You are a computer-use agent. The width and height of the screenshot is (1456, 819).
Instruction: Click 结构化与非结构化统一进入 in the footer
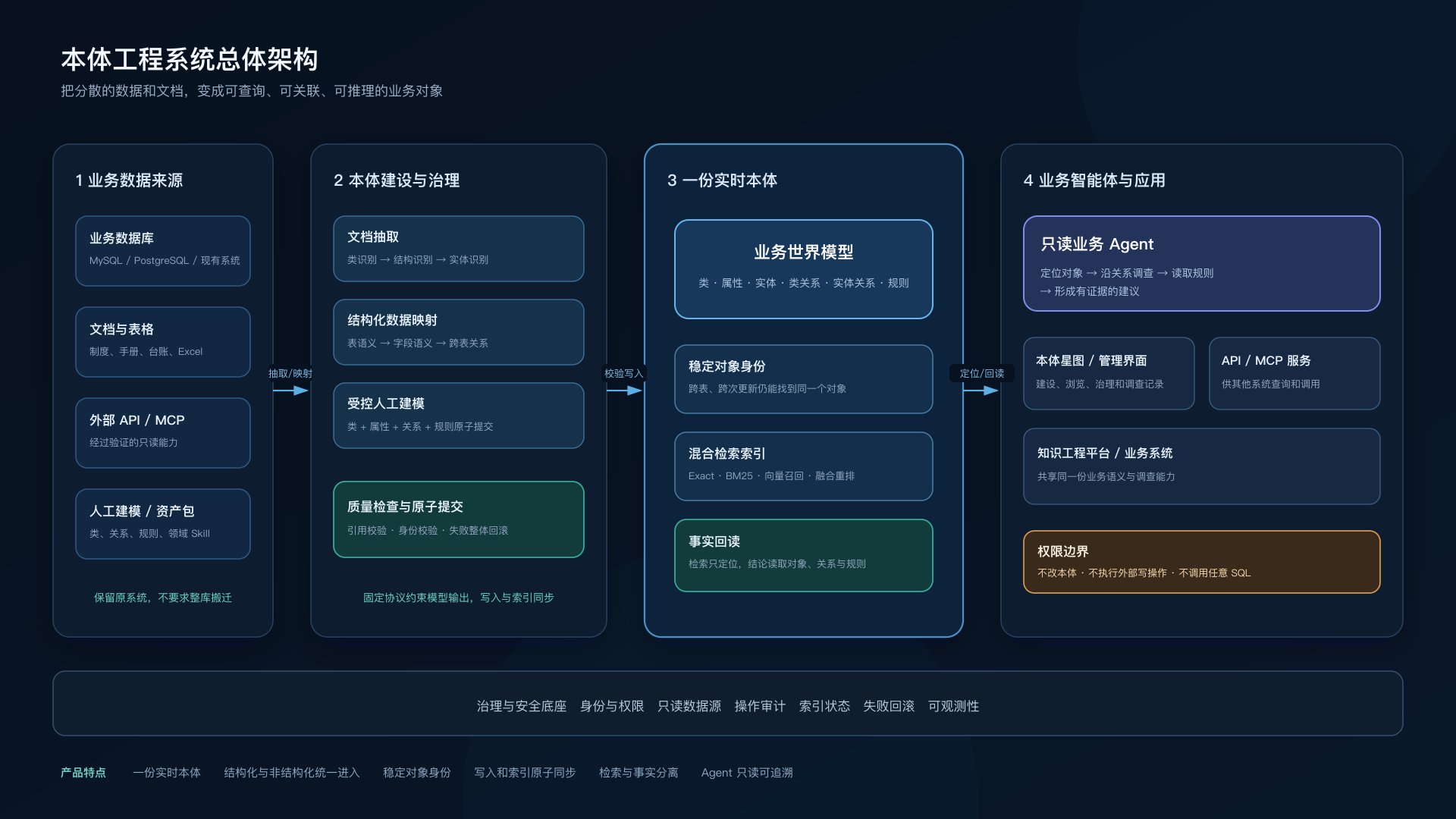292,773
